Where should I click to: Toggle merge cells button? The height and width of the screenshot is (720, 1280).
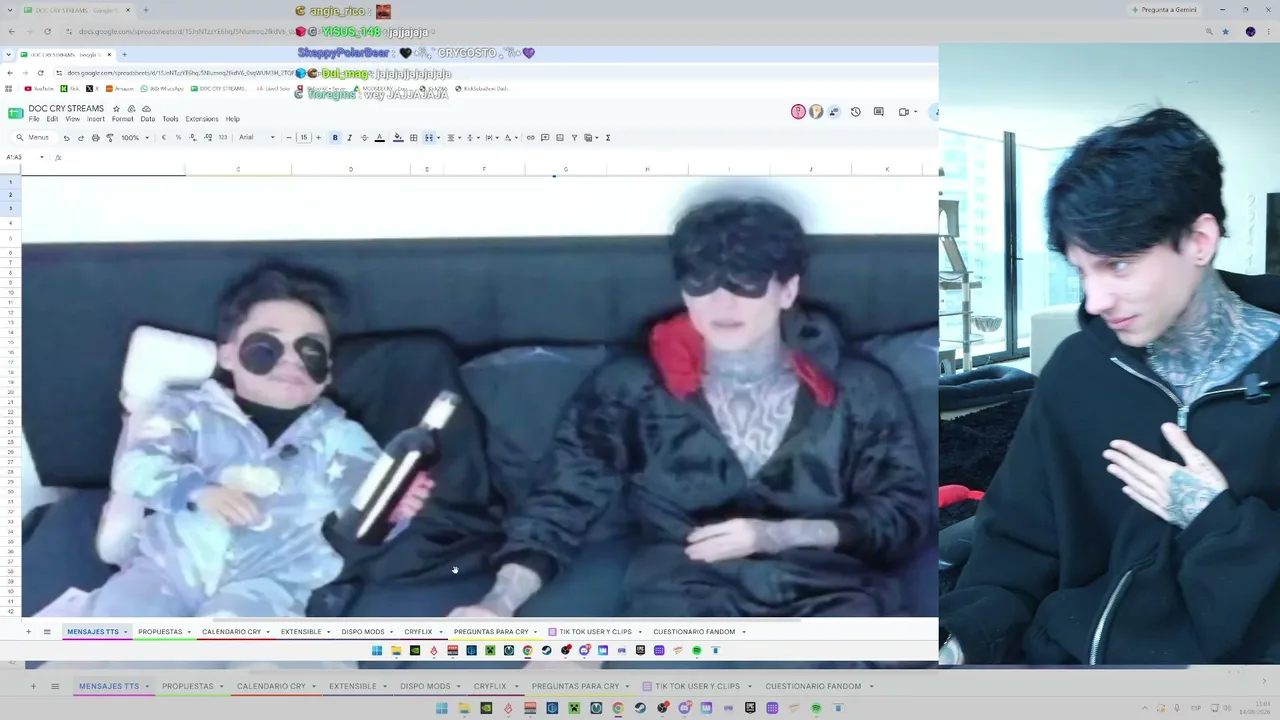(x=428, y=138)
